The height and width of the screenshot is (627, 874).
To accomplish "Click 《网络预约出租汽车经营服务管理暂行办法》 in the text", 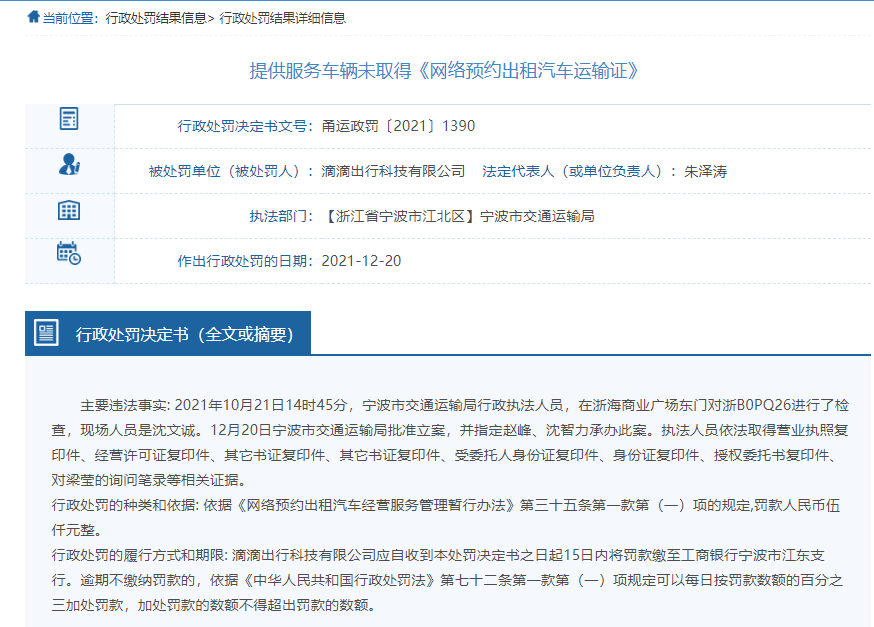I will pyautogui.click(x=376, y=506).
